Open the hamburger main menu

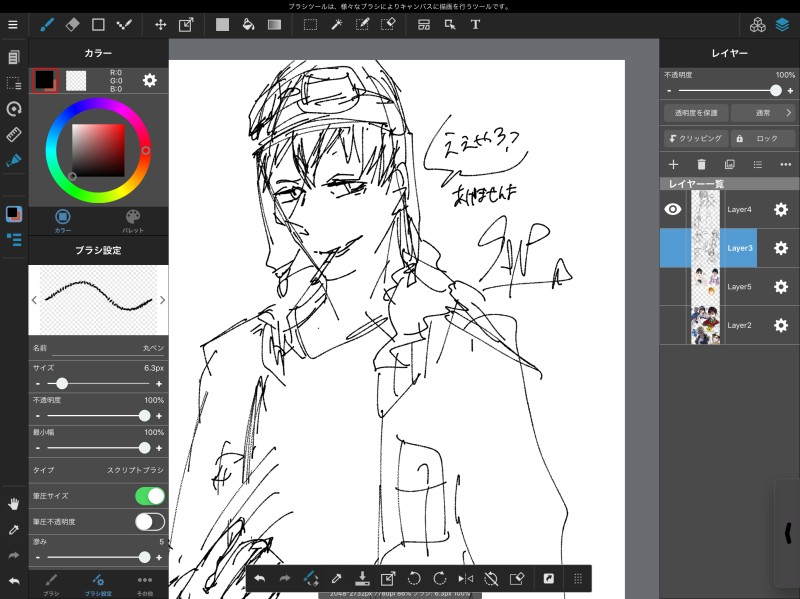tap(13, 24)
